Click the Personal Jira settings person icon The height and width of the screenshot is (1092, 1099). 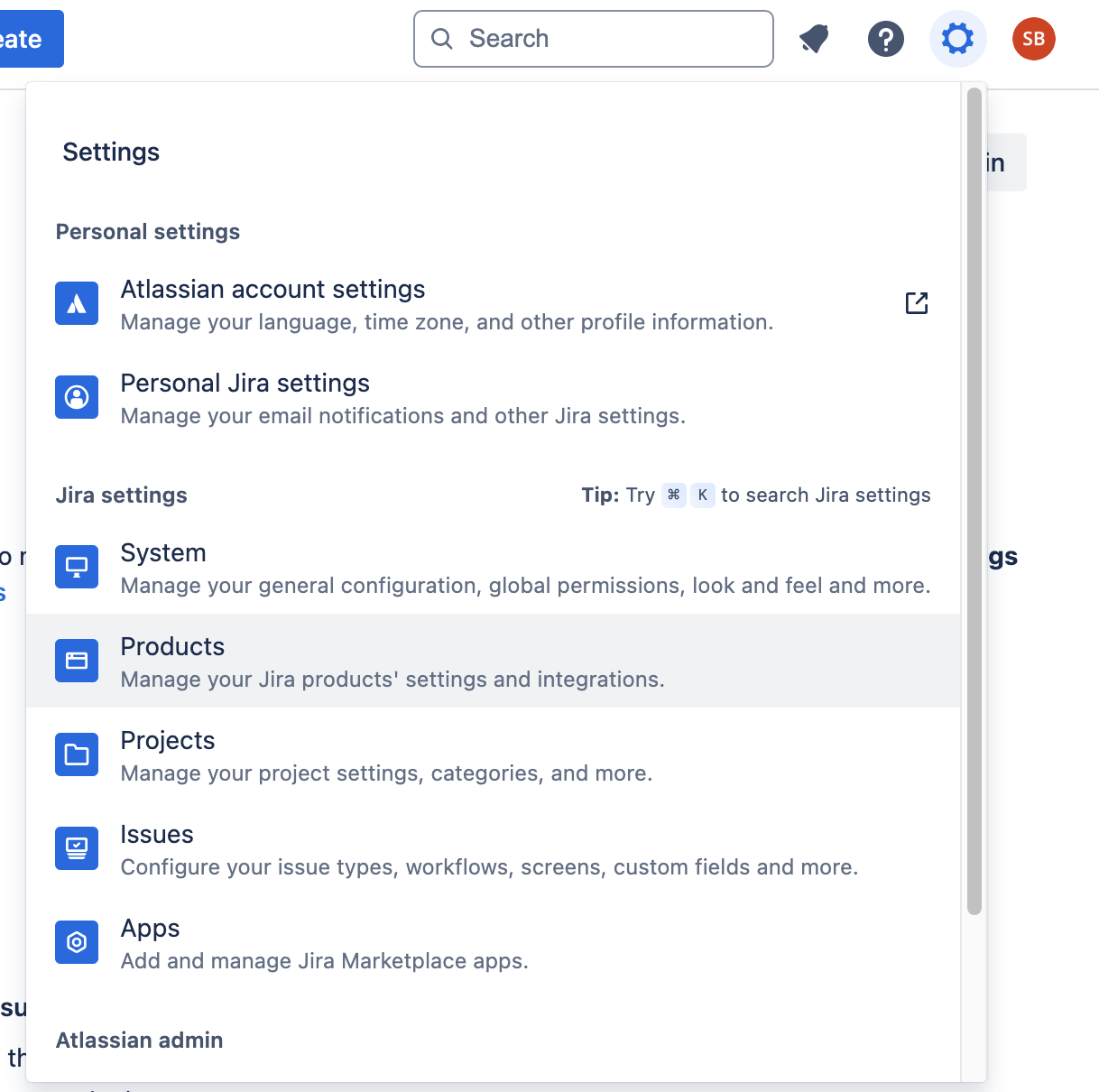coord(77,397)
